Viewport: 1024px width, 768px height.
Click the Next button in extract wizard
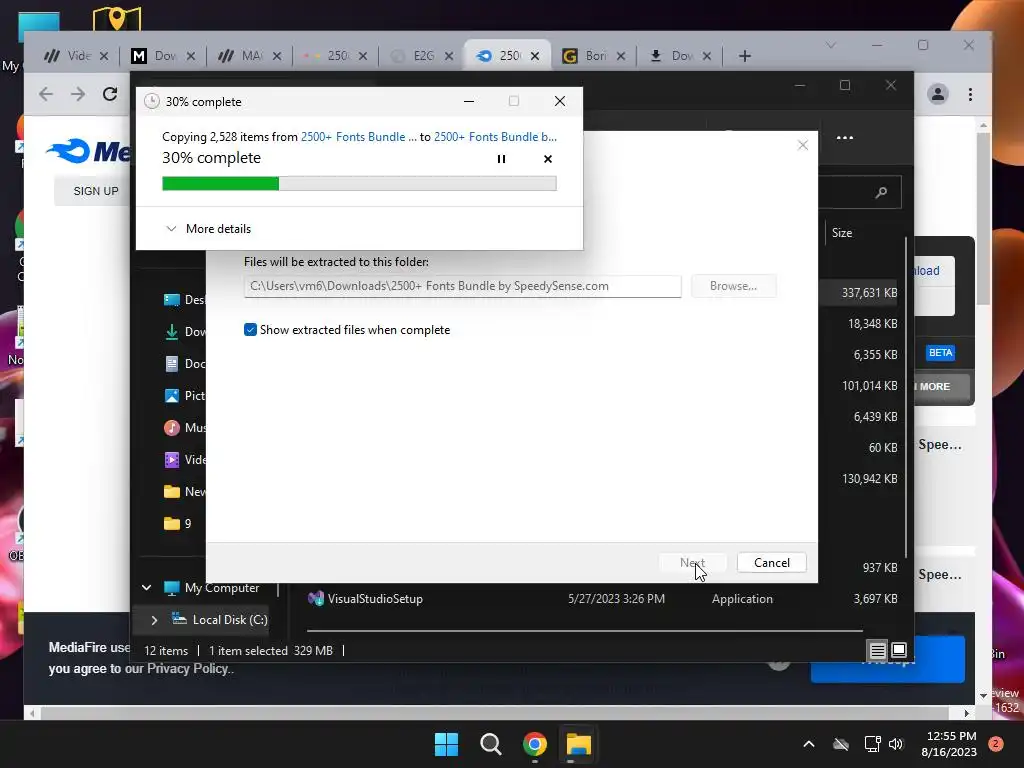click(692, 562)
